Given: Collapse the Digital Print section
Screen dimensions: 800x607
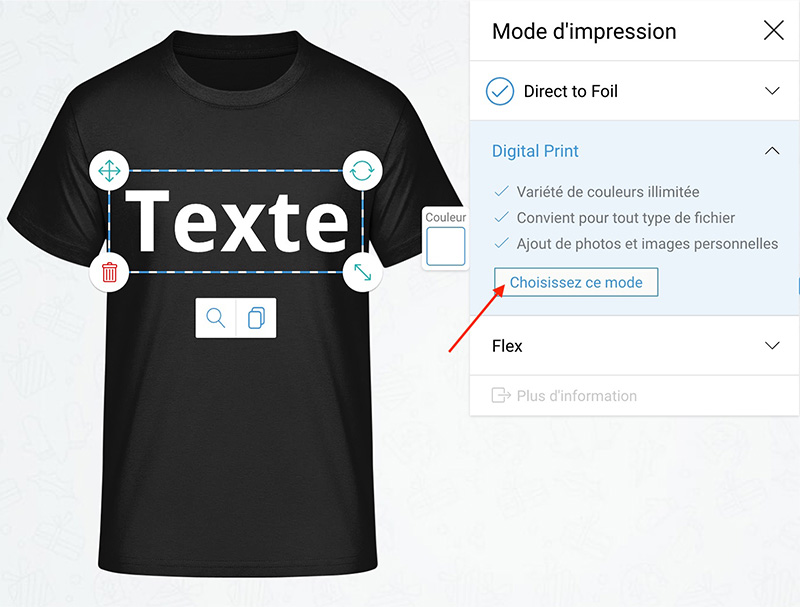Looking at the screenshot, I should point(772,151).
